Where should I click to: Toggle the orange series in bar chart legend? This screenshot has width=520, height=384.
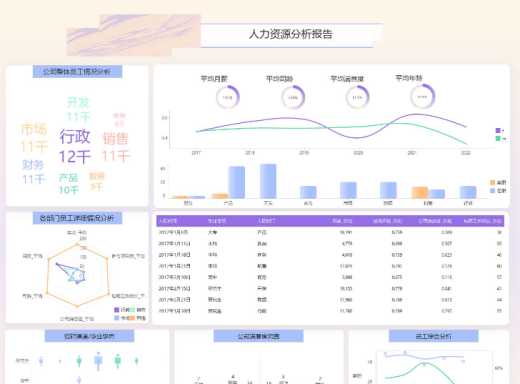[x=498, y=182]
